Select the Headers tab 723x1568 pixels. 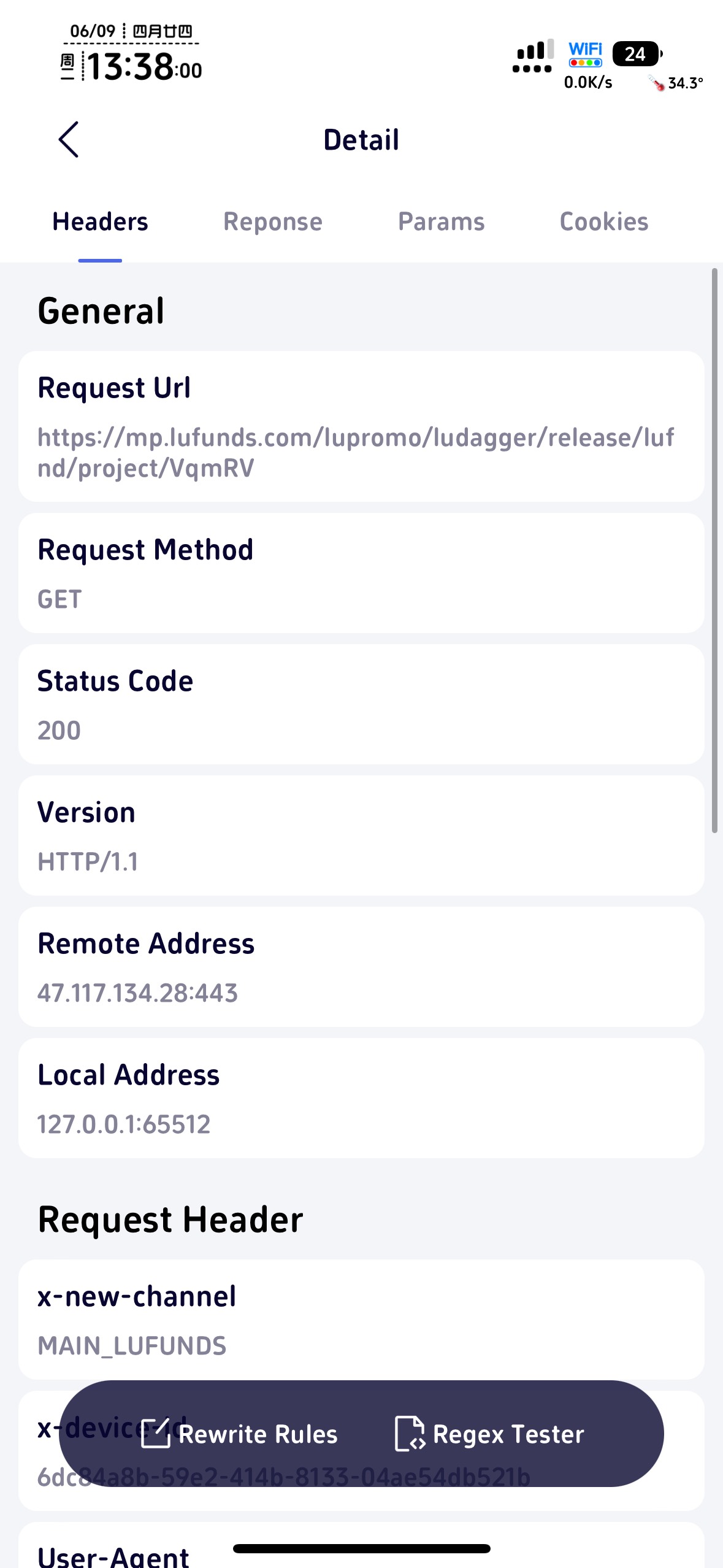[x=100, y=221]
